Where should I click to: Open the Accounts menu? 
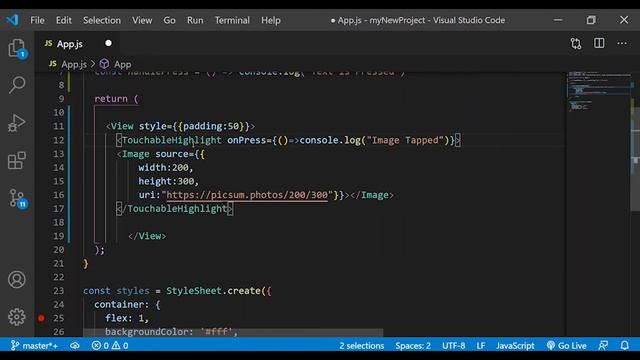(x=17, y=280)
